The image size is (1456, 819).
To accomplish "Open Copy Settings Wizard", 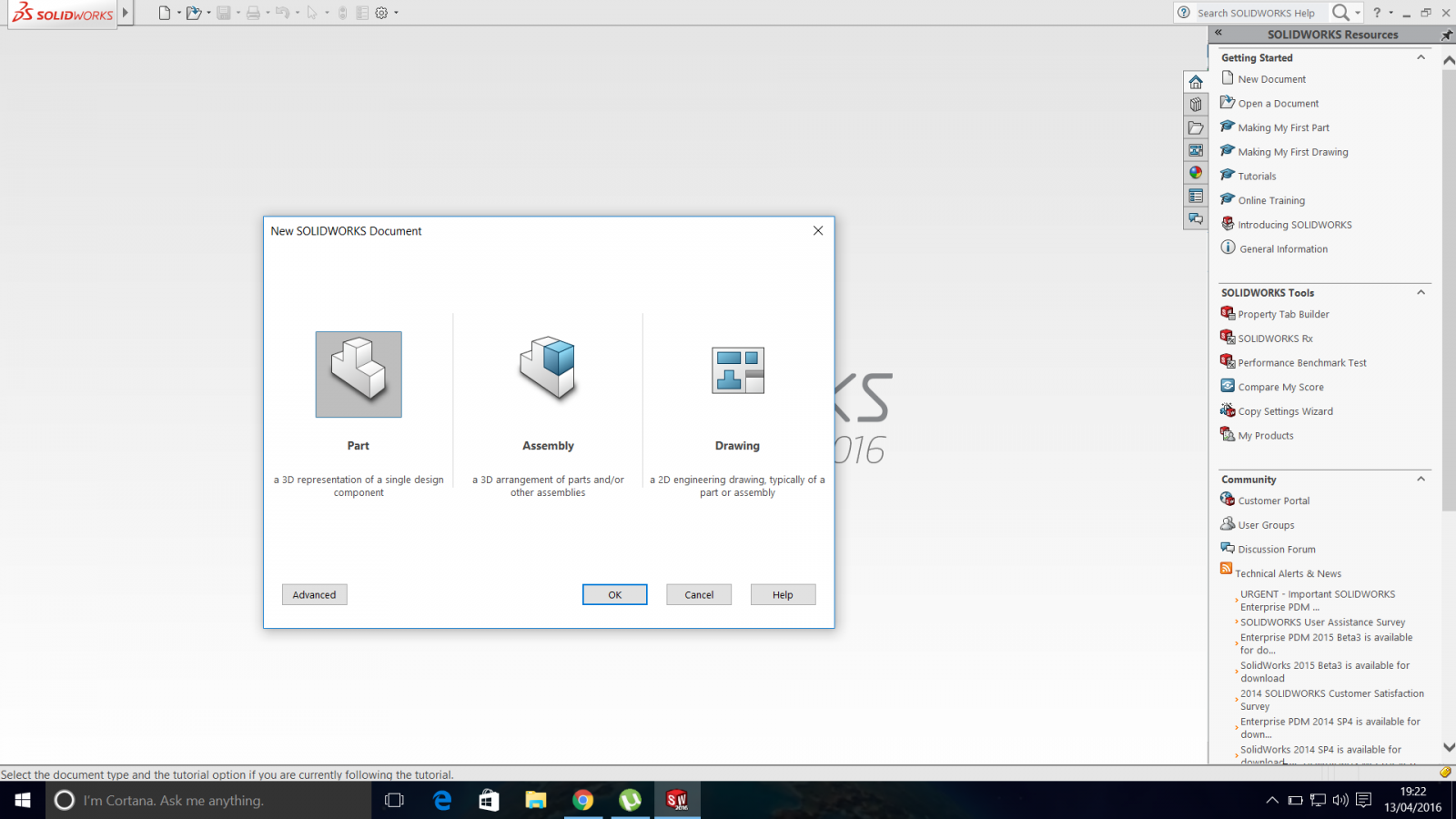I will (1285, 411).
